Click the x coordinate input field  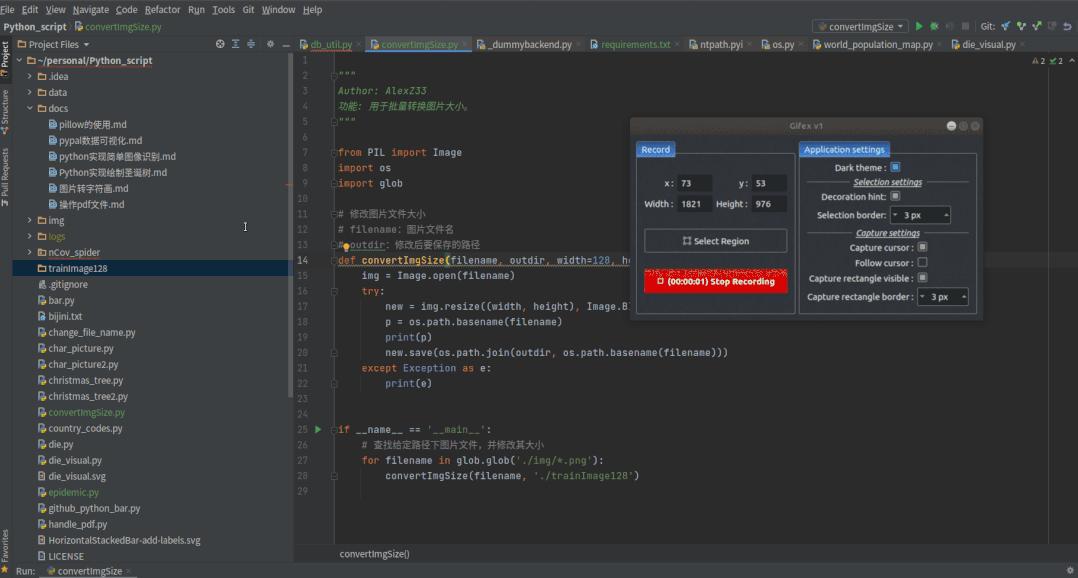point(694,184)
